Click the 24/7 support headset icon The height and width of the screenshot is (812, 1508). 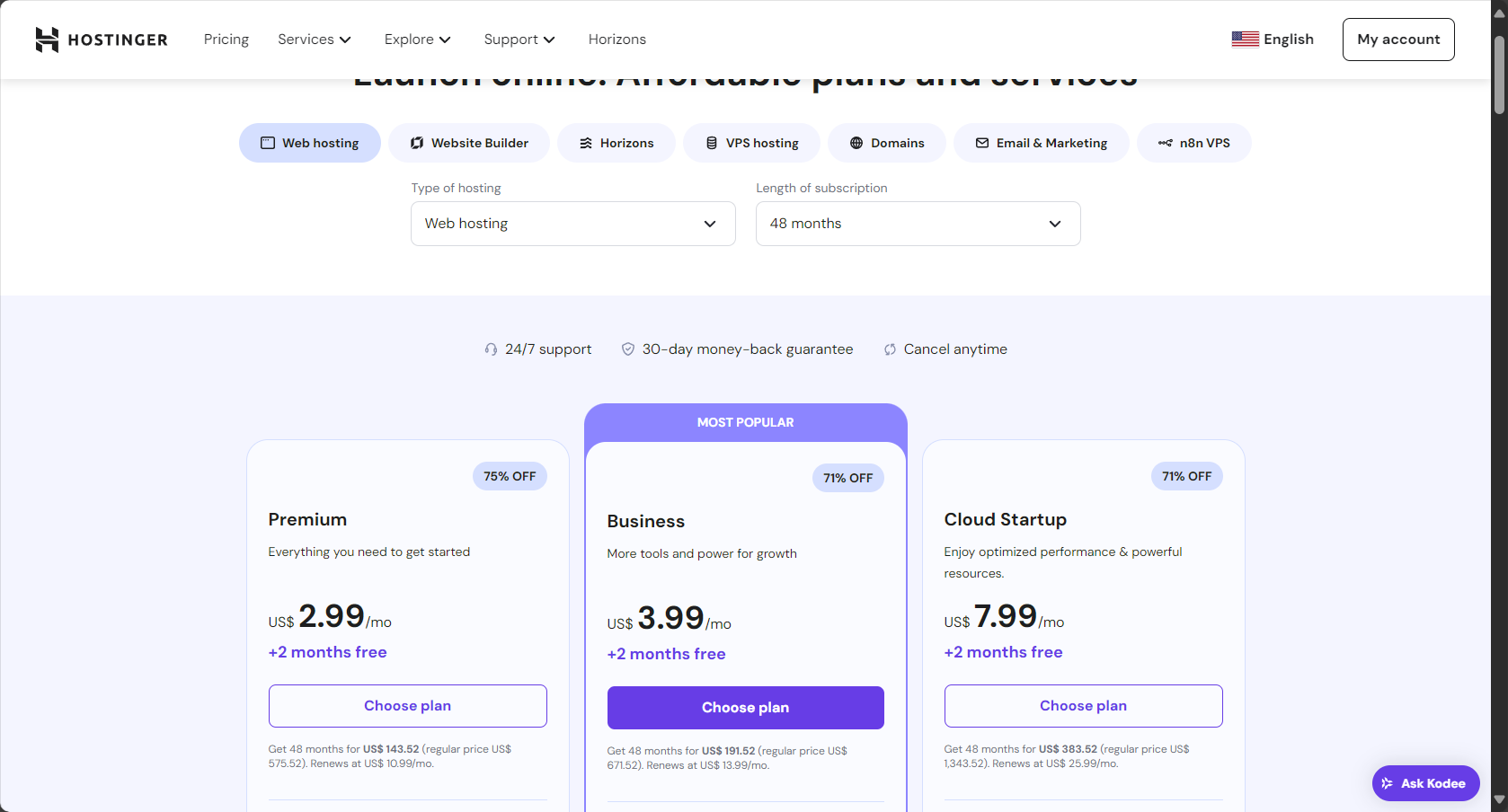[491, 349]
